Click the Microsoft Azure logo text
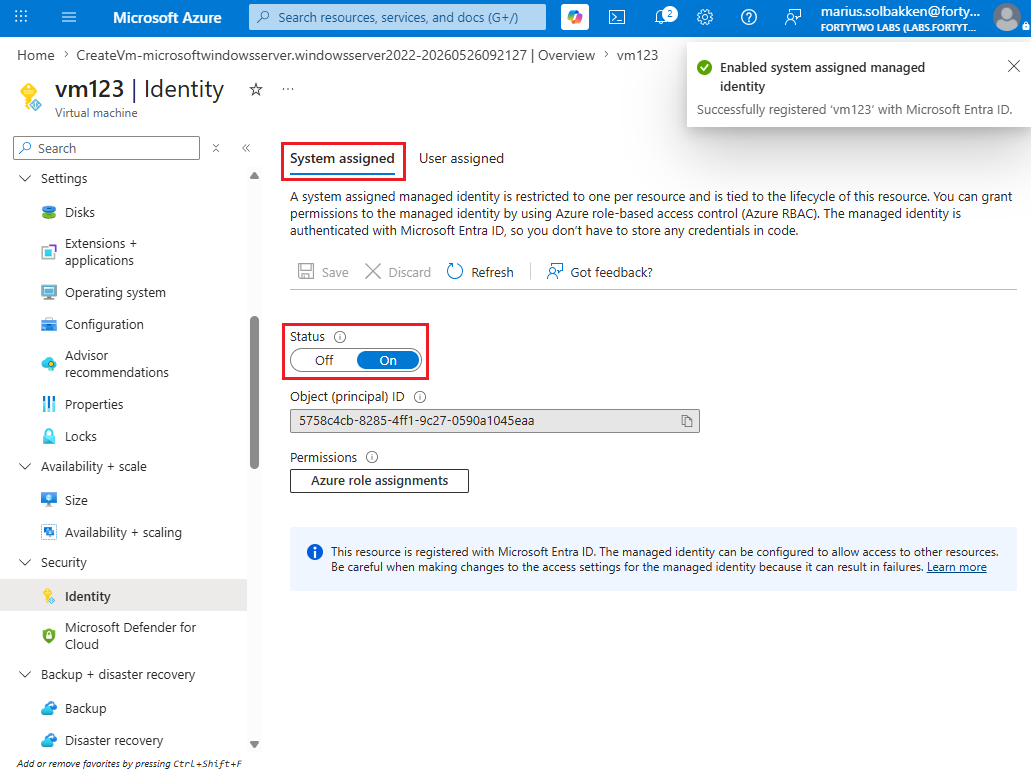 coord(167,17)
